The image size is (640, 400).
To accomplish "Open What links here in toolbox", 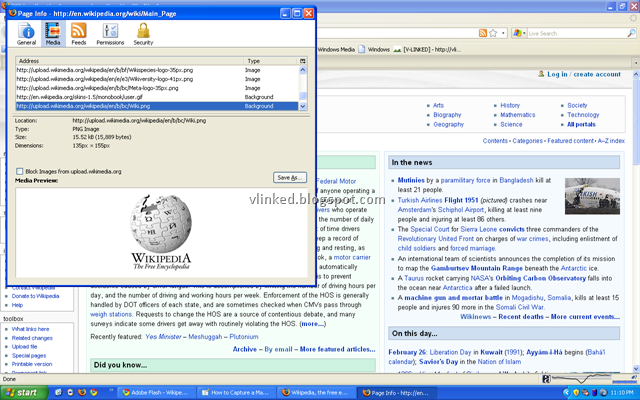I will pyautogui.click(x=30, y=329).
